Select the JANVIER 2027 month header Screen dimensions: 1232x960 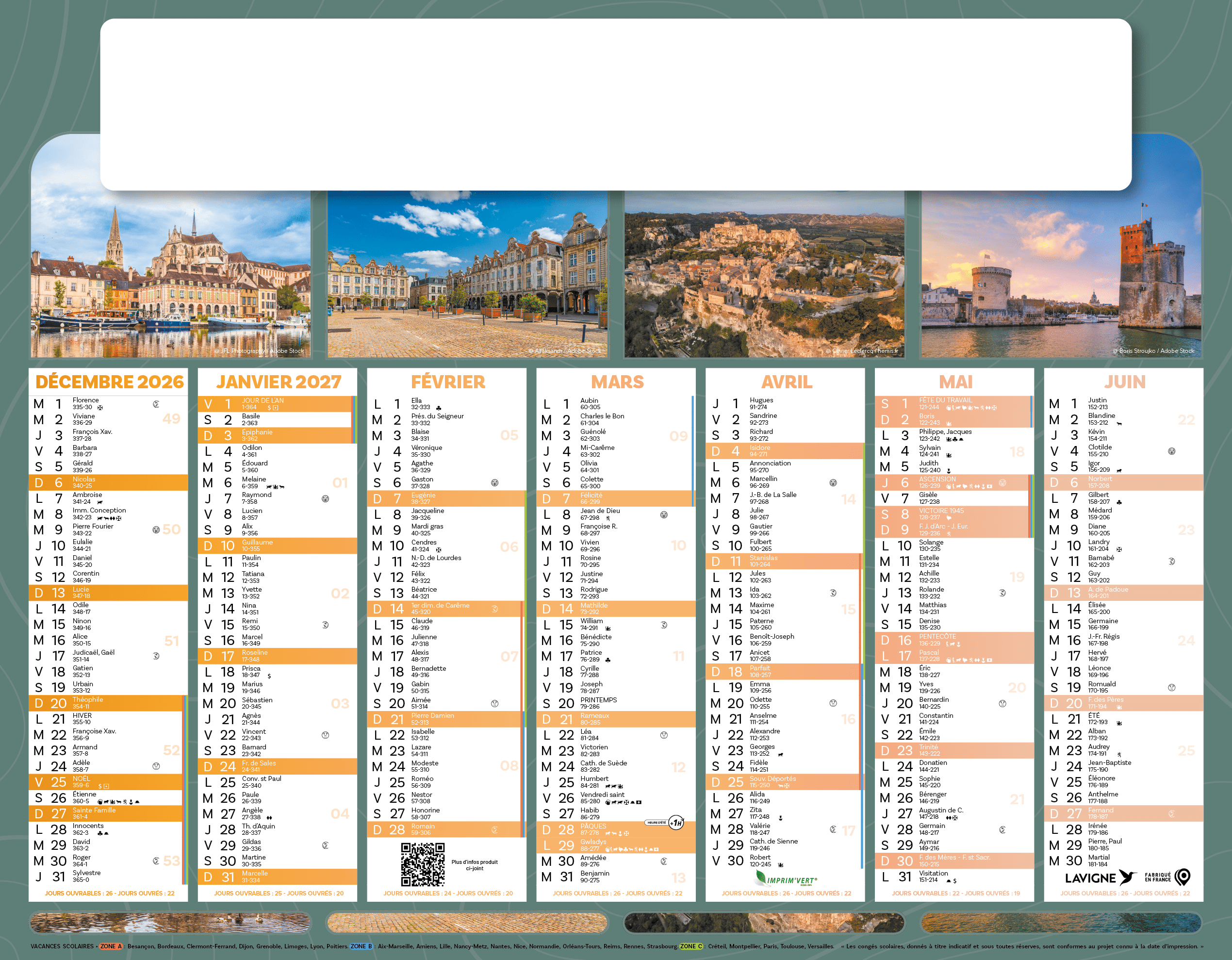[278, 382]
